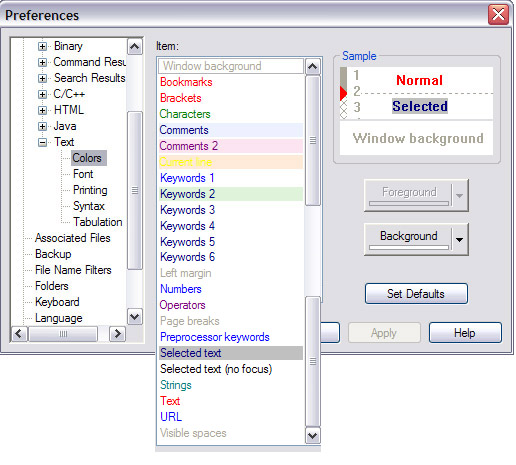
Task: Pick Keywords 1 from list
Action: pos(231,178)
